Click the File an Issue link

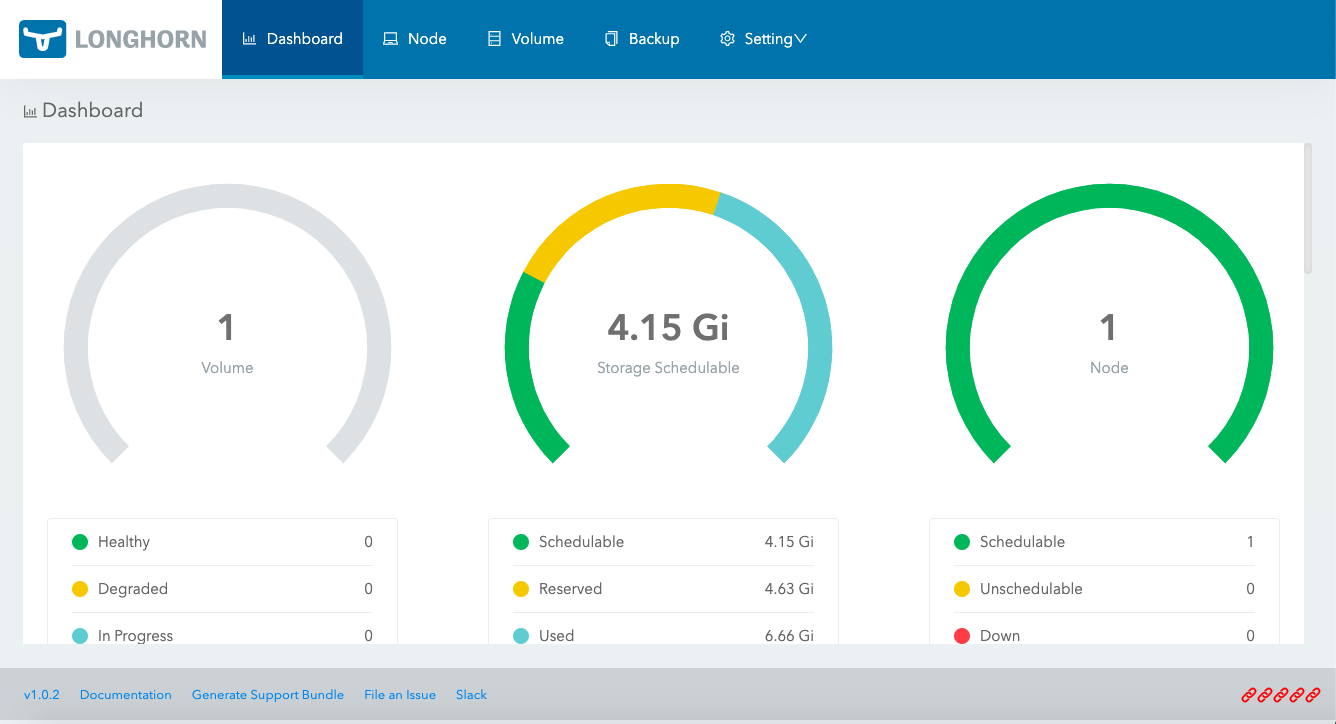coord(400,694)
